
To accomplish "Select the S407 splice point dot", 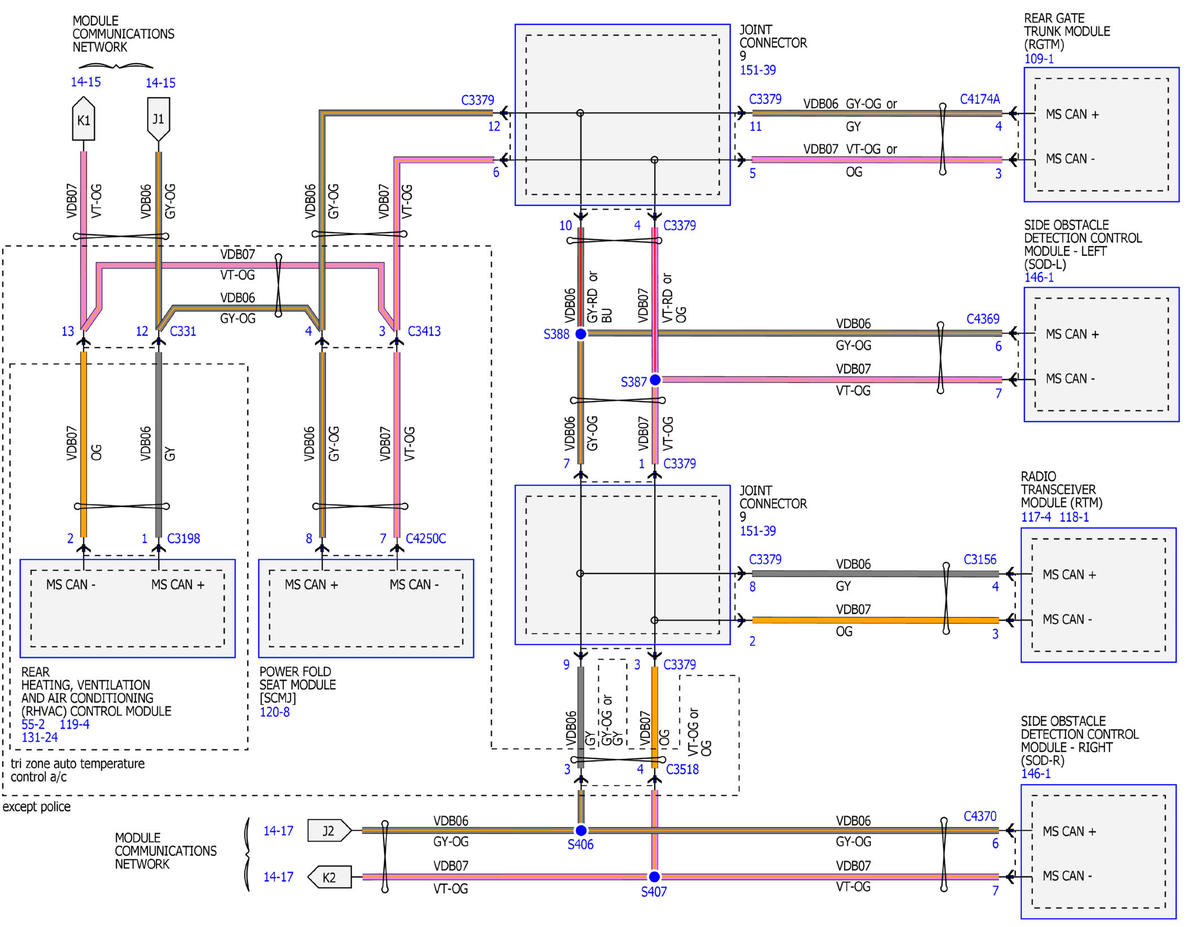I will click(x=655, y=877).
